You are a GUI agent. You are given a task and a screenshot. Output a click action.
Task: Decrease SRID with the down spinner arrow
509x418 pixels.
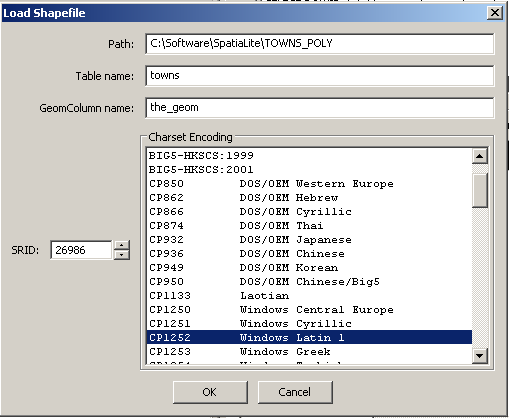(x=122, y=255)
